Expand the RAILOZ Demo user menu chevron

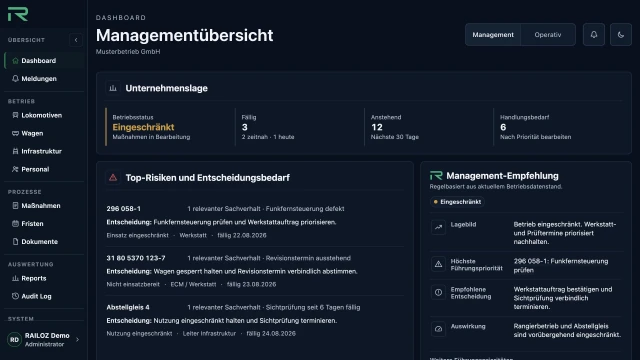click(78, 340)
